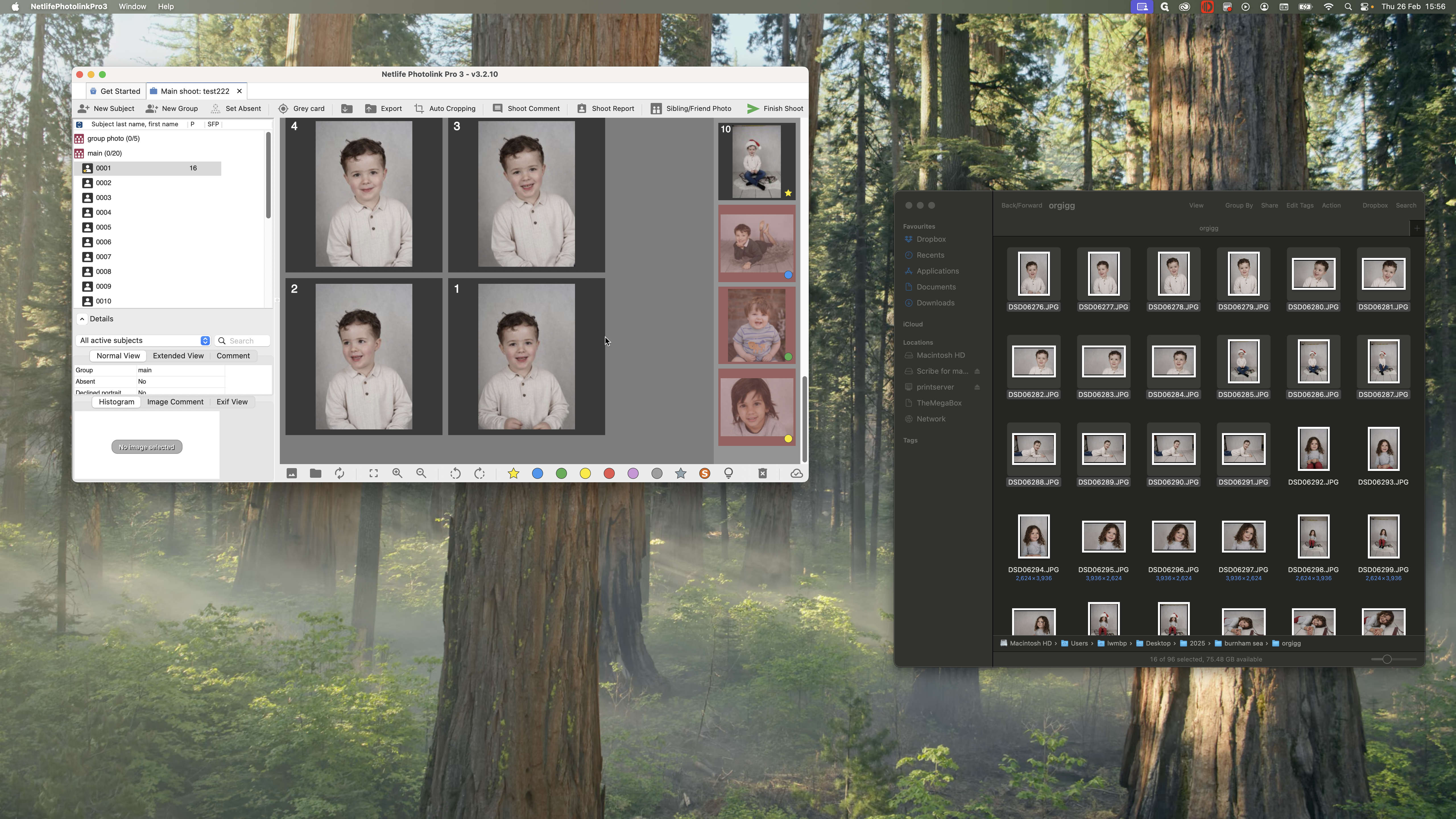
Task: Switch to Exif View
Action: tap(232, 402)
